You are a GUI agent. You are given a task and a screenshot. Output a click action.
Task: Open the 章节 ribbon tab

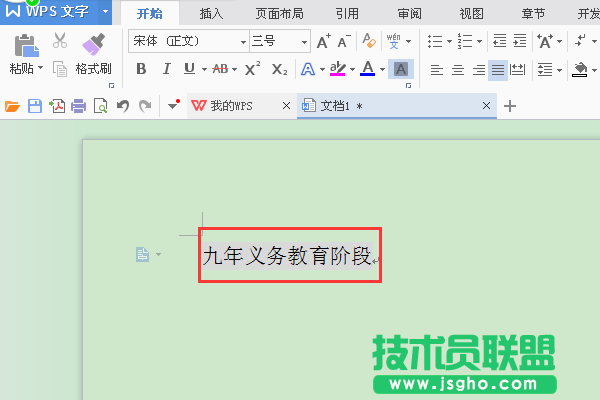coord(533,14)
